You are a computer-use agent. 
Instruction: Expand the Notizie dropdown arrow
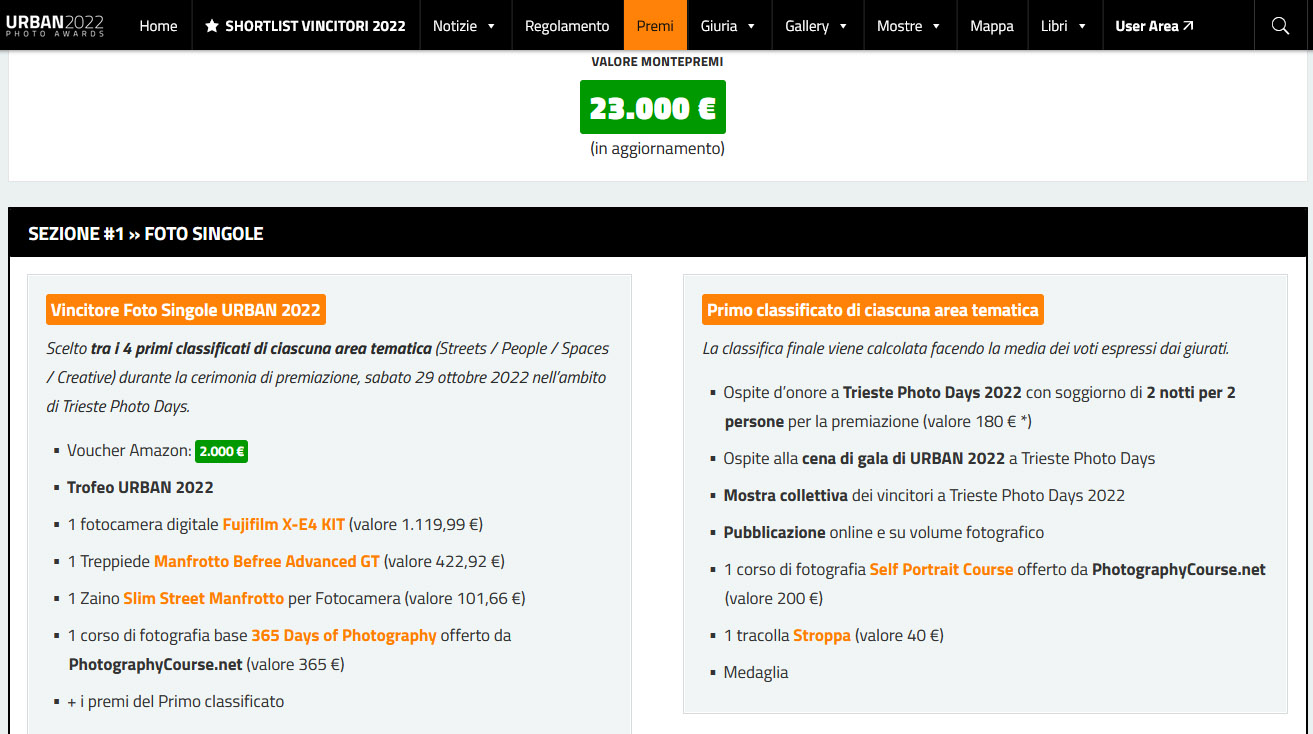coord(491,27)
